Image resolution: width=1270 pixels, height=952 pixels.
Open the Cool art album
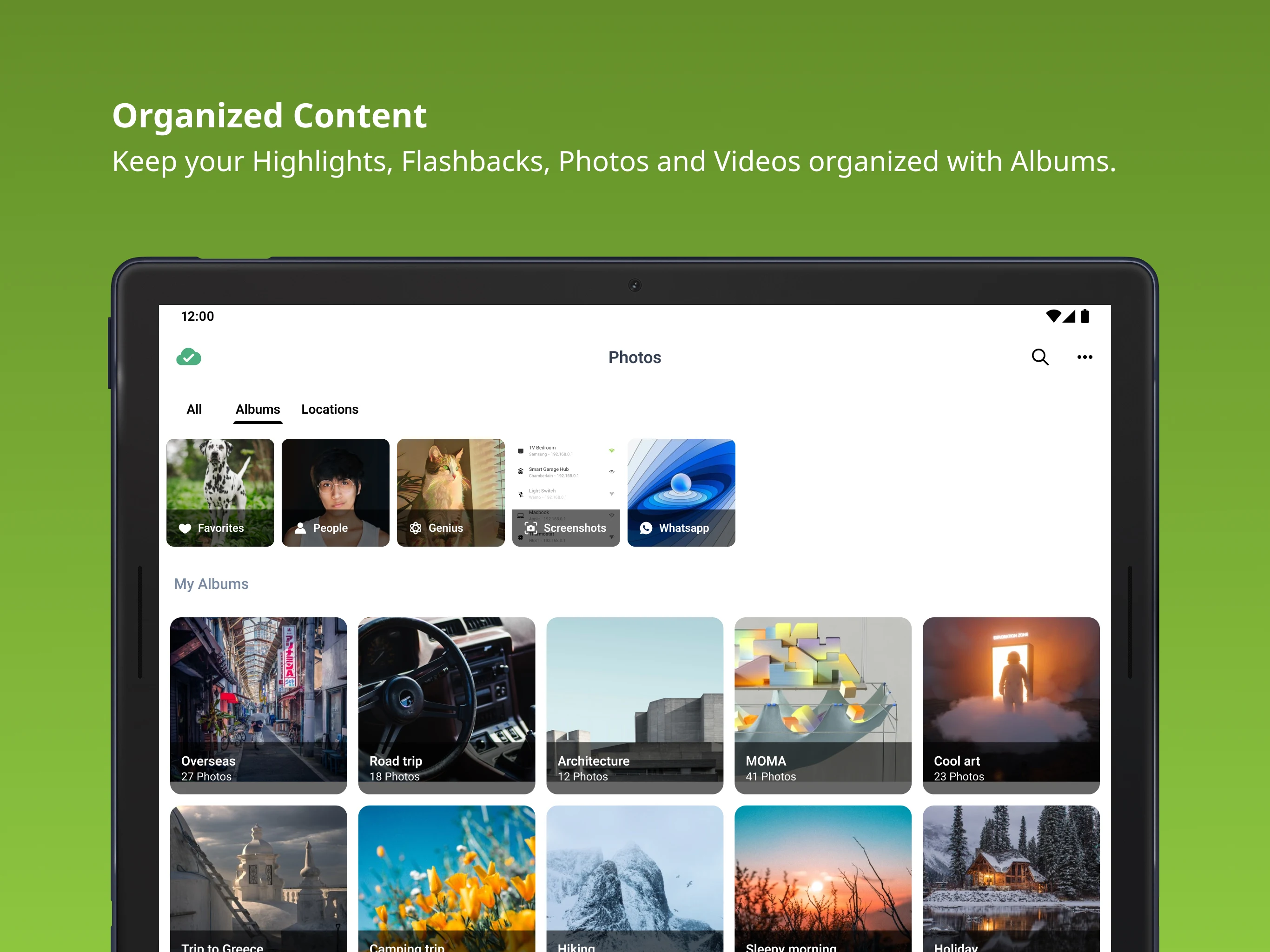coord(1011,705)
